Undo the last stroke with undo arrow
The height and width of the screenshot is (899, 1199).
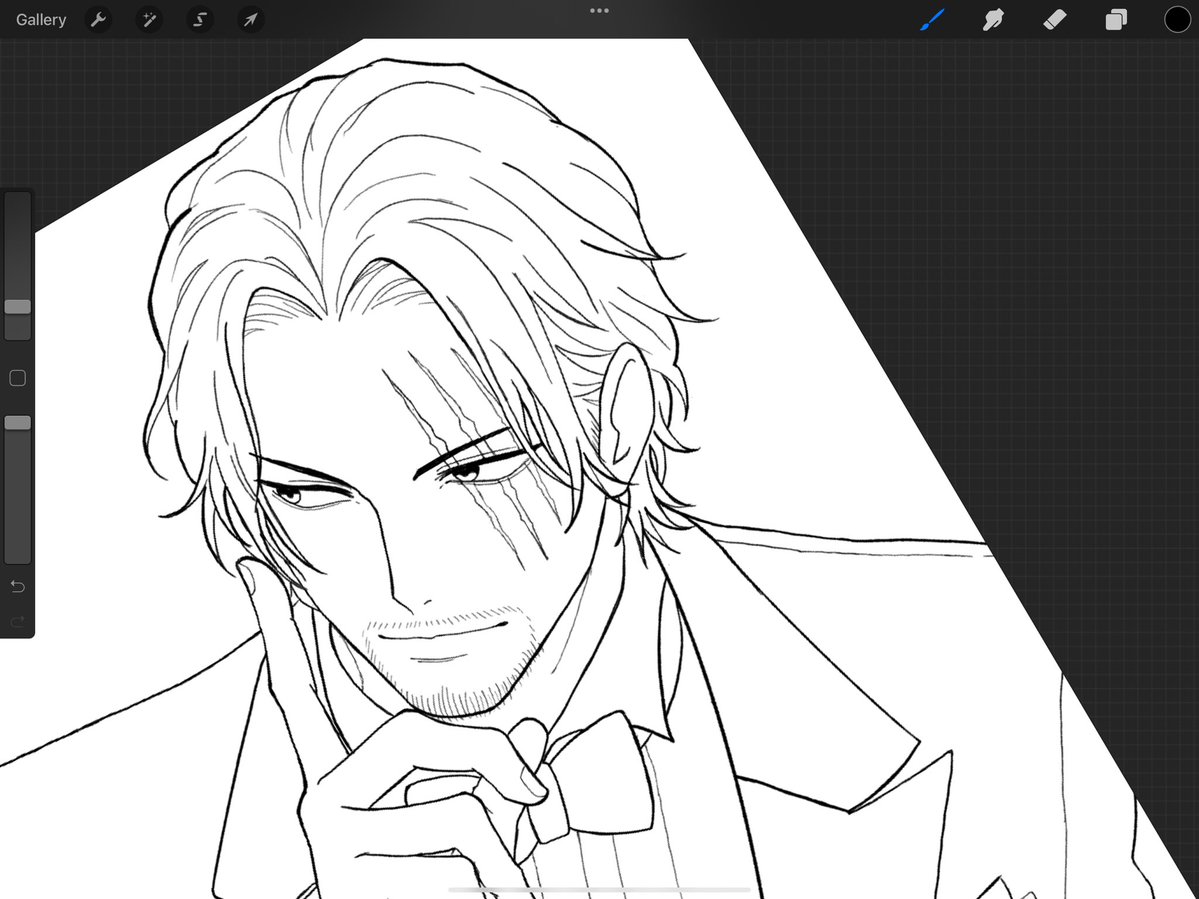click(x=18, y=586)
